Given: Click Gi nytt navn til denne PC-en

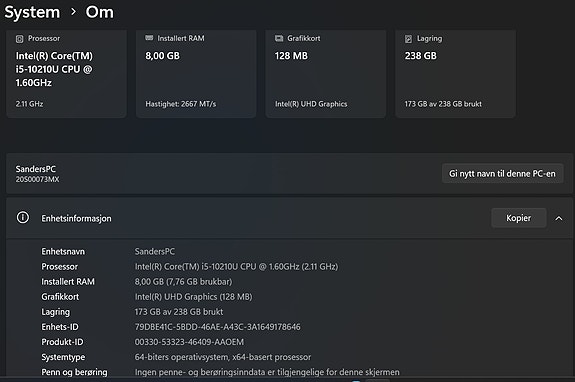Looking at the screenshot, I should (502, 173).
